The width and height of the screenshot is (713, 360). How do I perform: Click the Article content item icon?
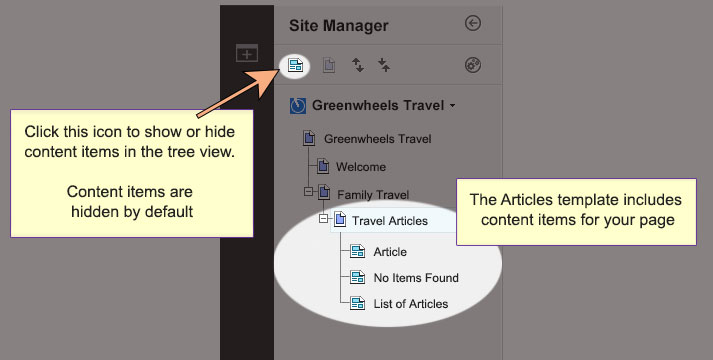click(357, 251)
